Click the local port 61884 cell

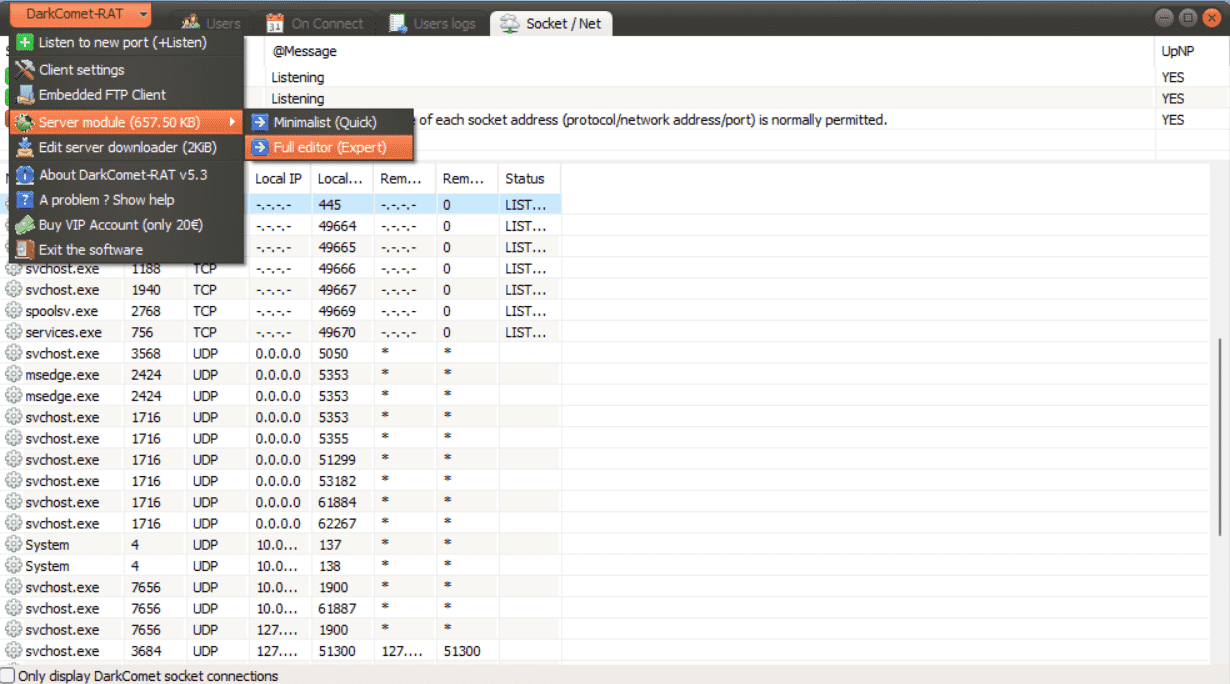pos(343,502)
